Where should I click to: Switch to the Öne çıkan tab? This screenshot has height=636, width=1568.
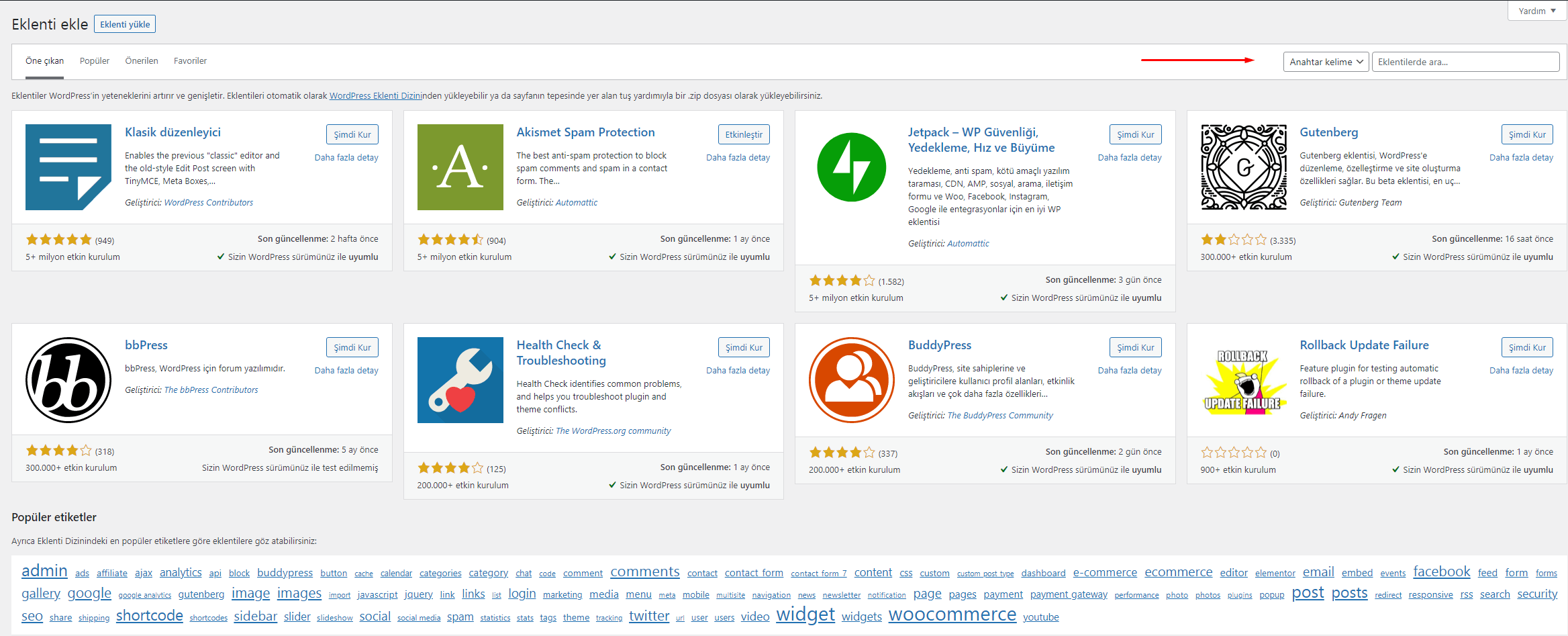coord(45,61)
